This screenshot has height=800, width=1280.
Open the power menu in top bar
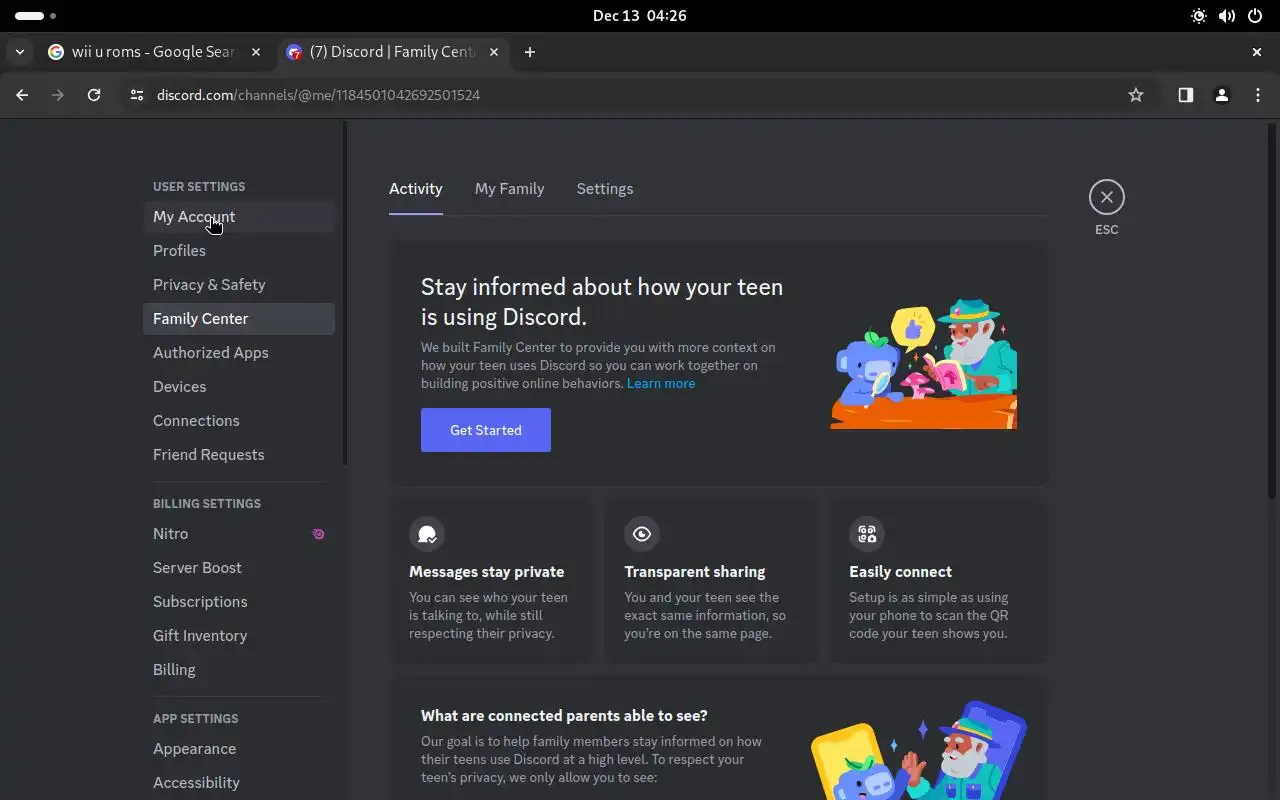click(x=1255, y=16)
